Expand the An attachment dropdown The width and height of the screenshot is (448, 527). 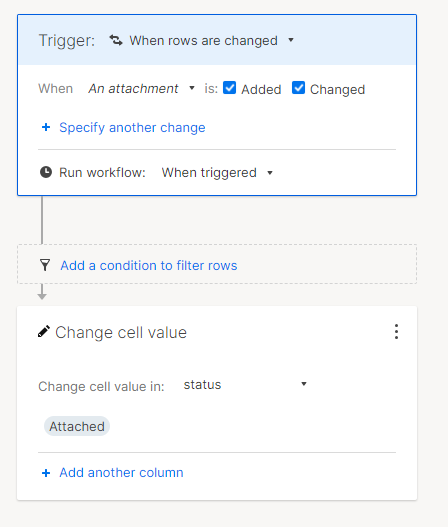tap(142, 88)
